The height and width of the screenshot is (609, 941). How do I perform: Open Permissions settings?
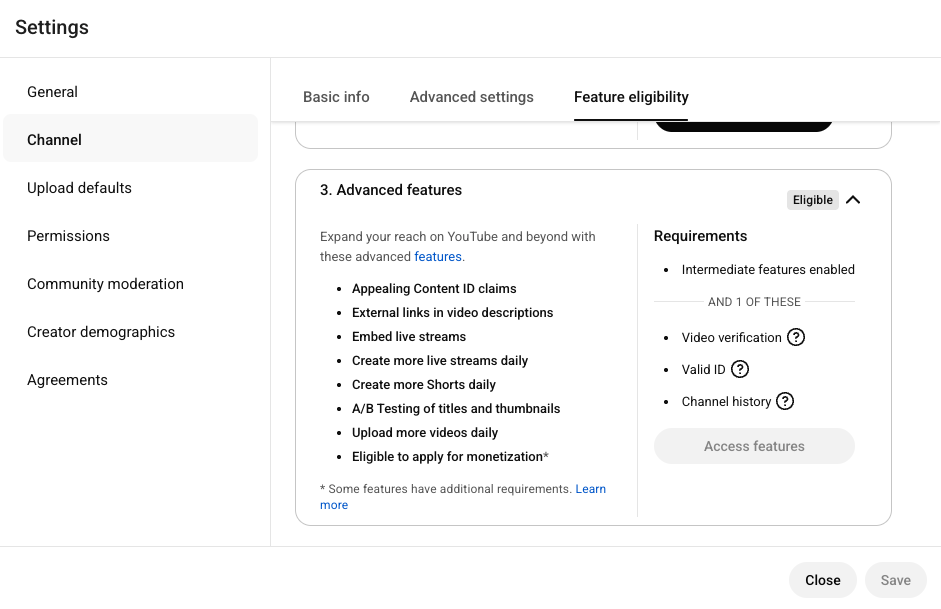[x=68, y=236]
